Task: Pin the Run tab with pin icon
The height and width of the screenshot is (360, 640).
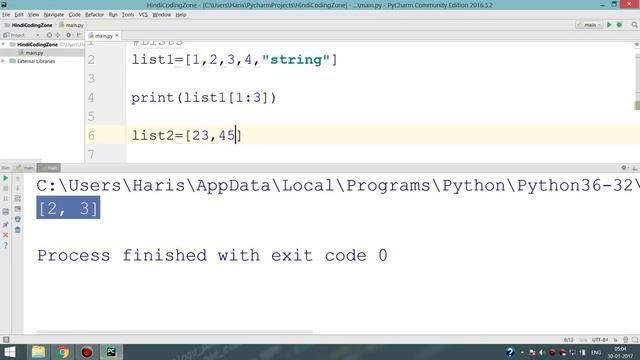Action: point(6,225)
